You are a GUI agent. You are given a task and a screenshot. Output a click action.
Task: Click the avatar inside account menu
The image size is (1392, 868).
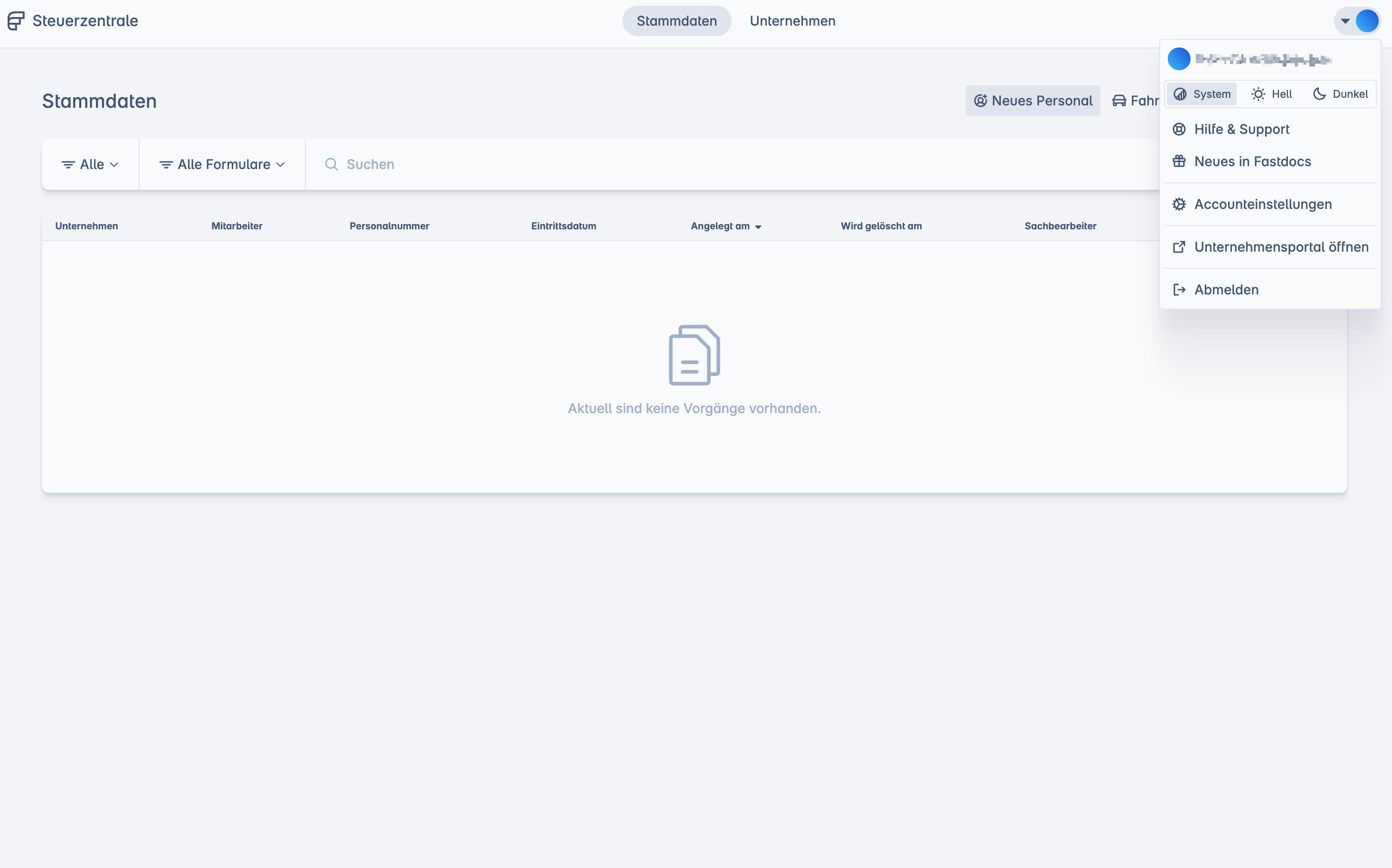[1178, 58]
